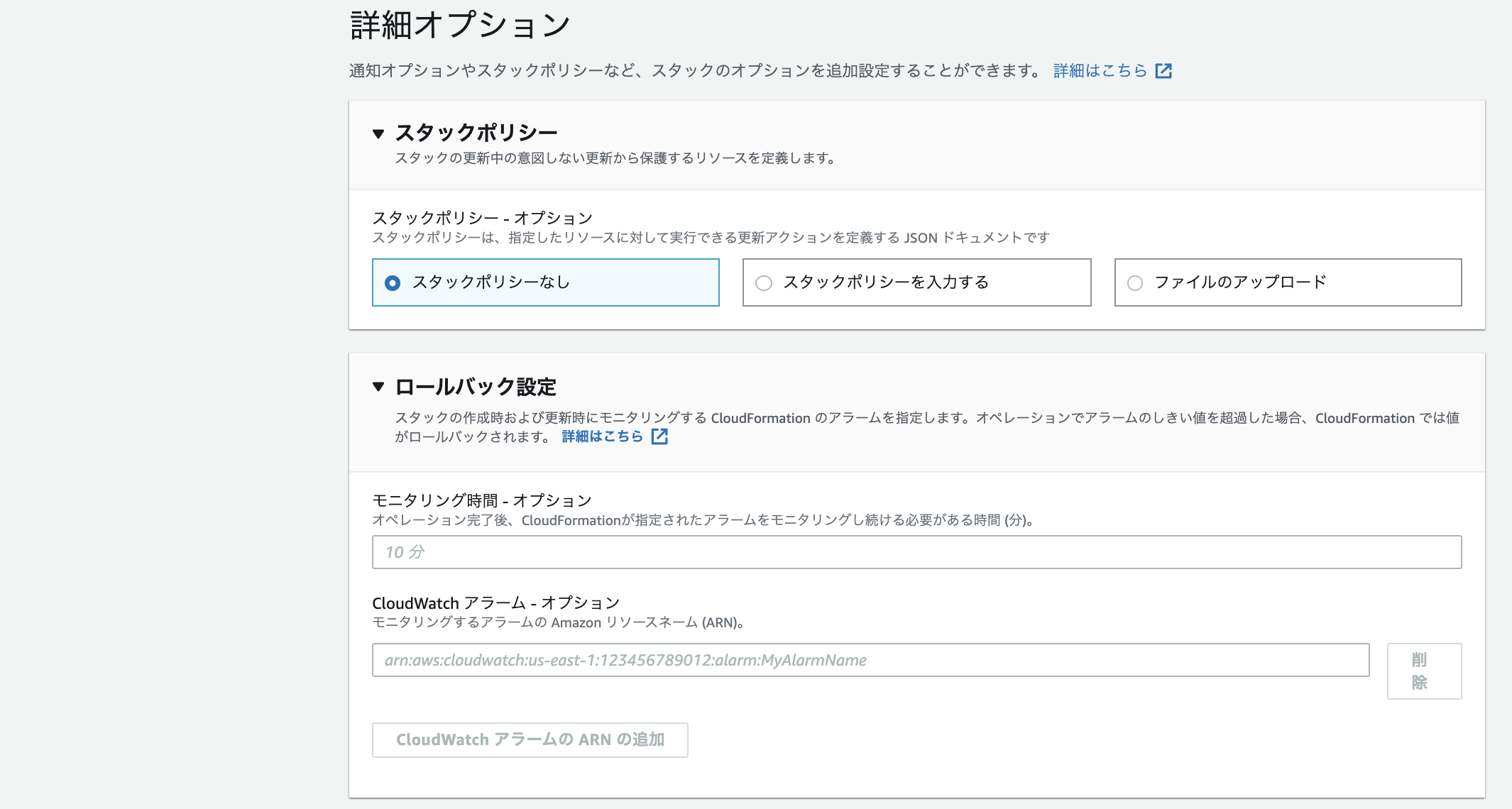
Task: Open the 詳細はこちら link in ロールバック設定
Action: point(602,436)
